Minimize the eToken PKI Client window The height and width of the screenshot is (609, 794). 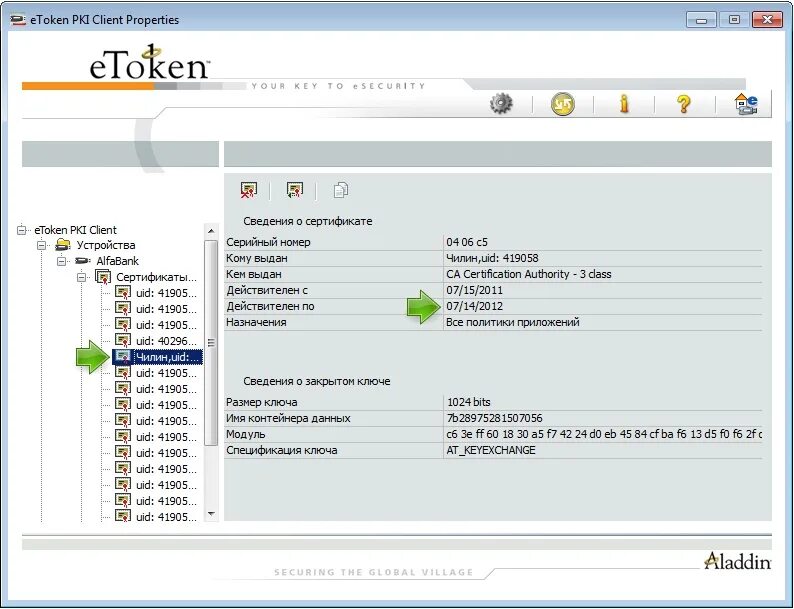coord(701,20)
